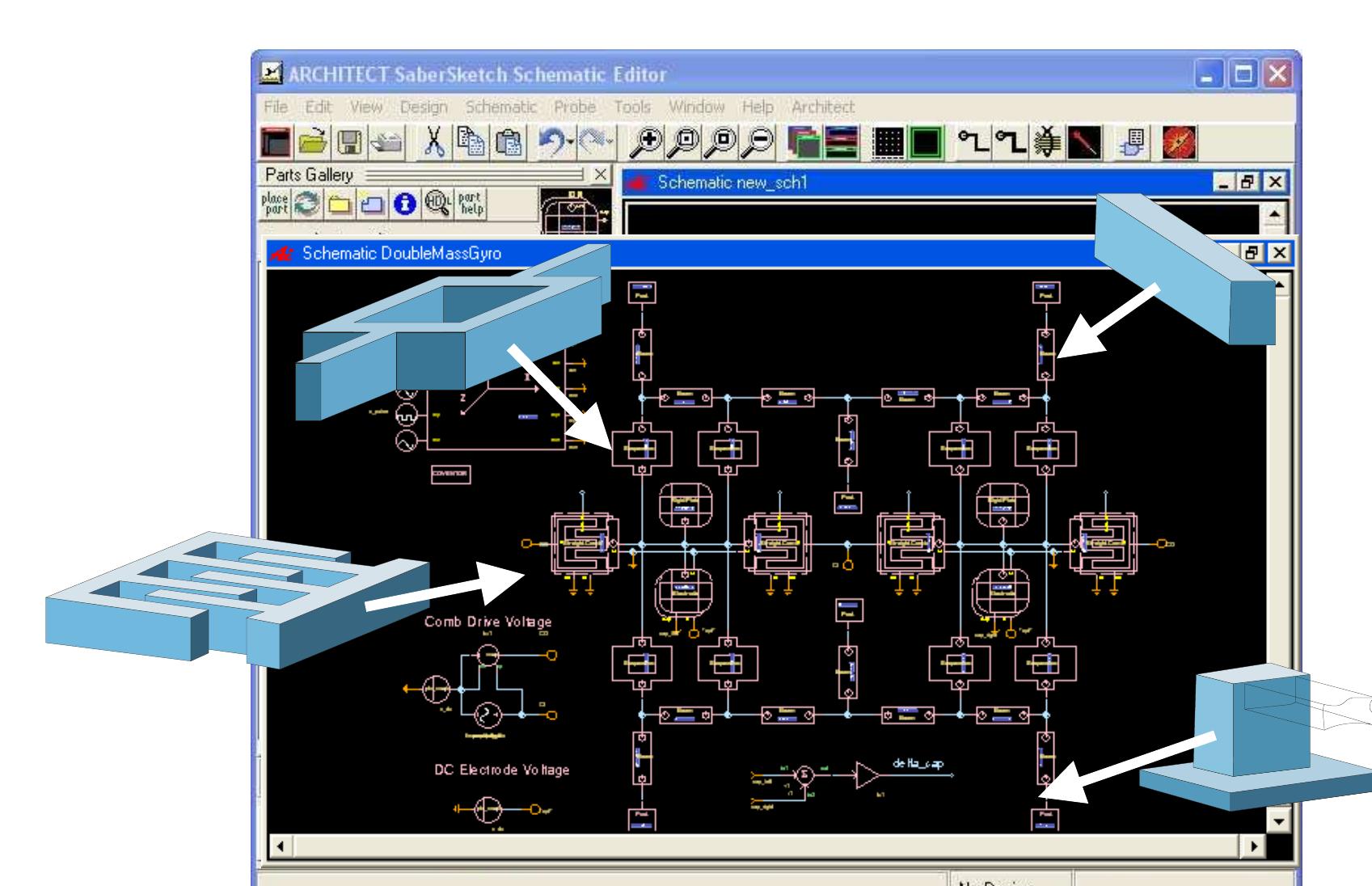The image size is (1372, 886).
Task: Open the Schematic menu
Action: 501,107
